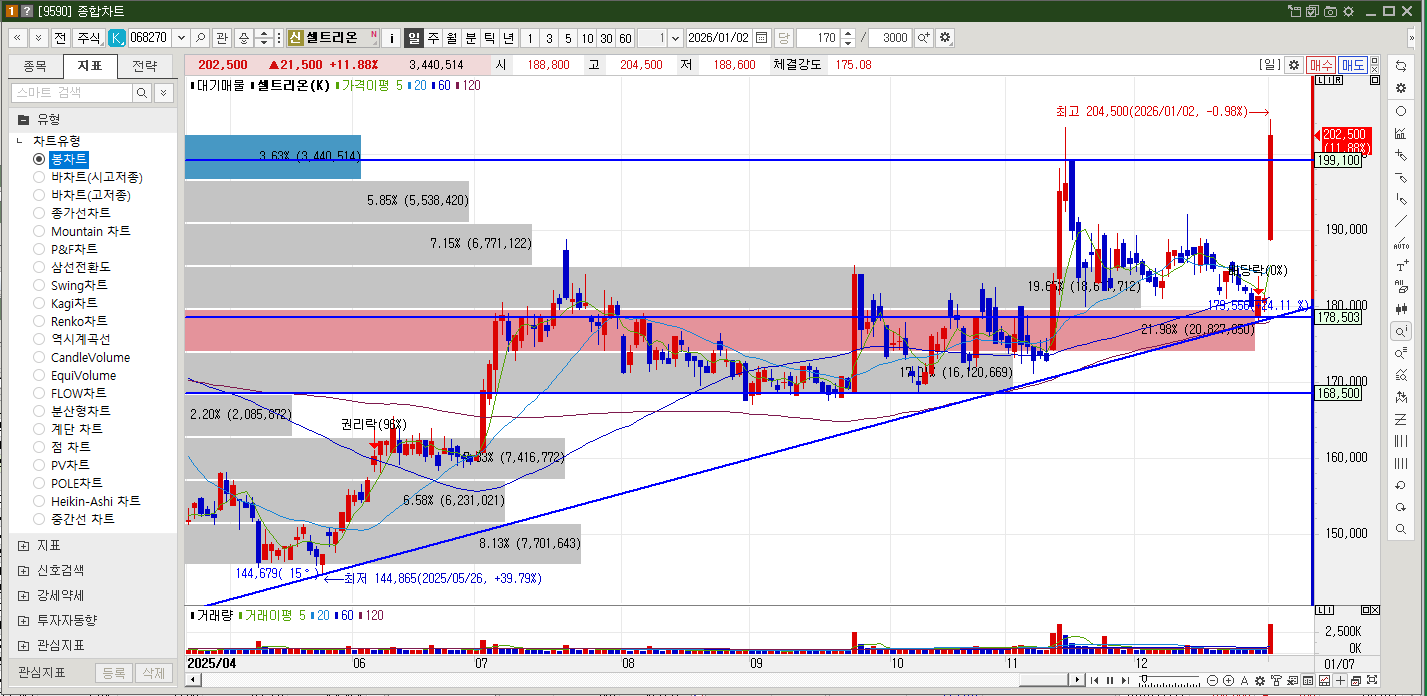
Task: Open the calendar picker beside the date
Action: (x=762, y=38)
